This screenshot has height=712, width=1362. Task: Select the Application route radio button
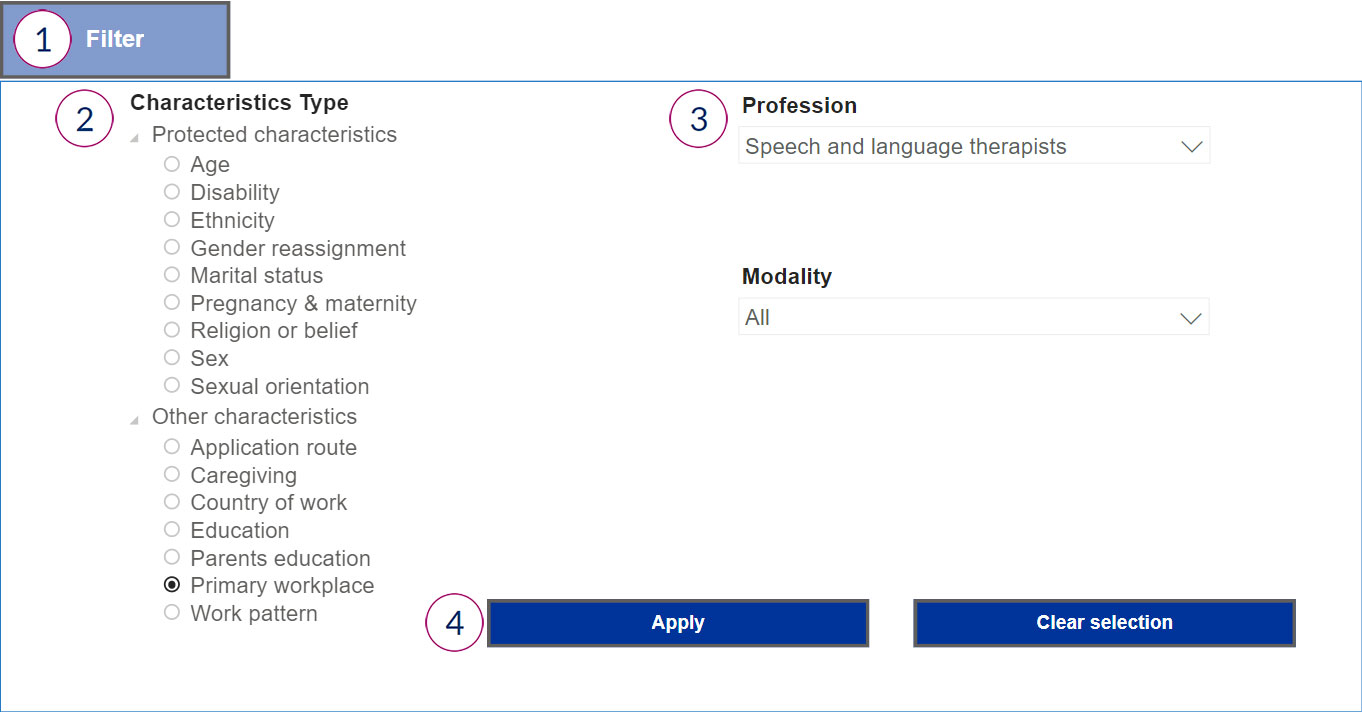172,447
